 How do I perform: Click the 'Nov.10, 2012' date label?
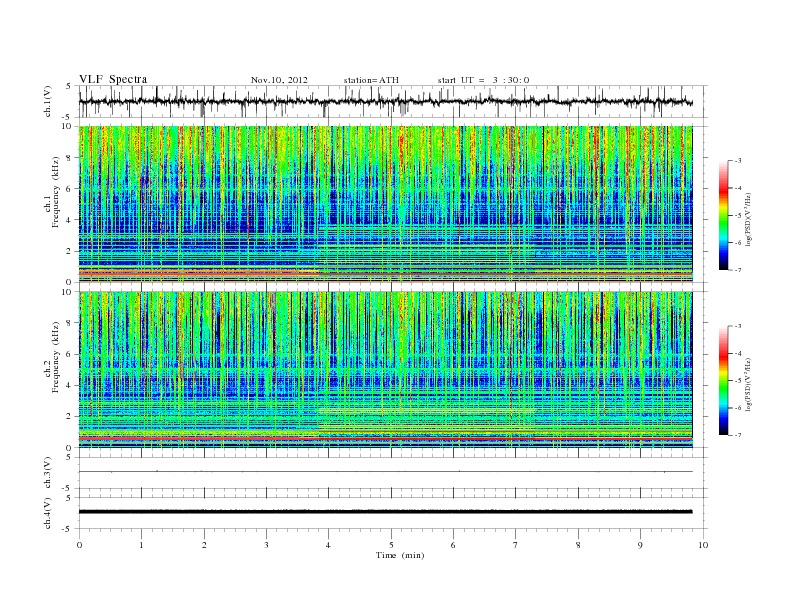pos(279,80)
